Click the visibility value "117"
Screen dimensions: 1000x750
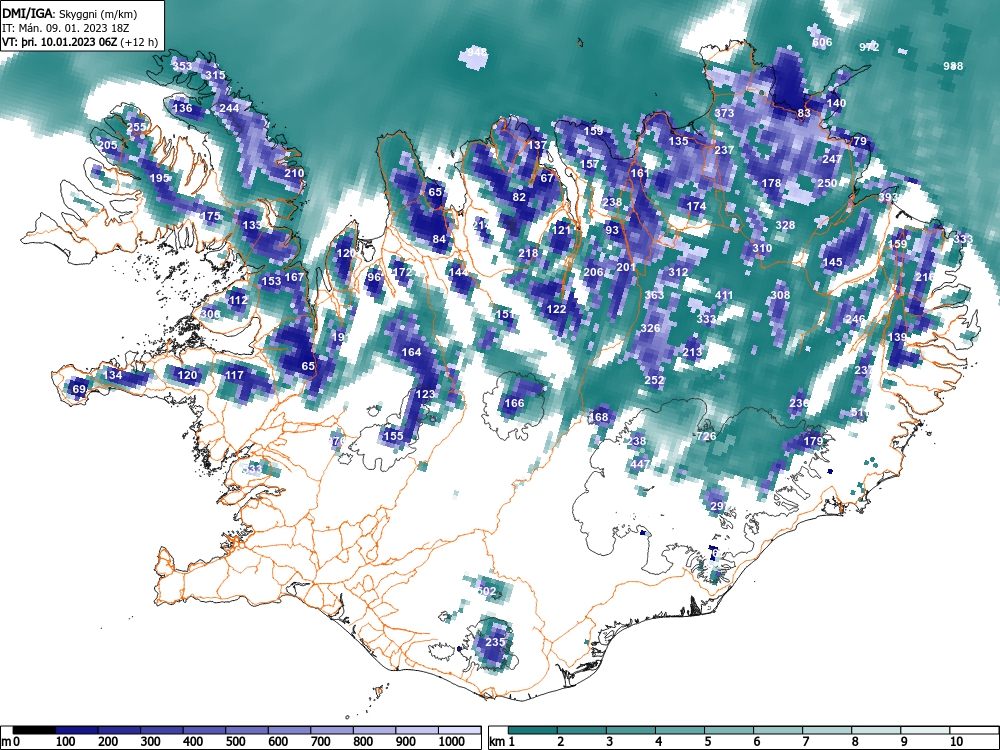pos(234,375)
